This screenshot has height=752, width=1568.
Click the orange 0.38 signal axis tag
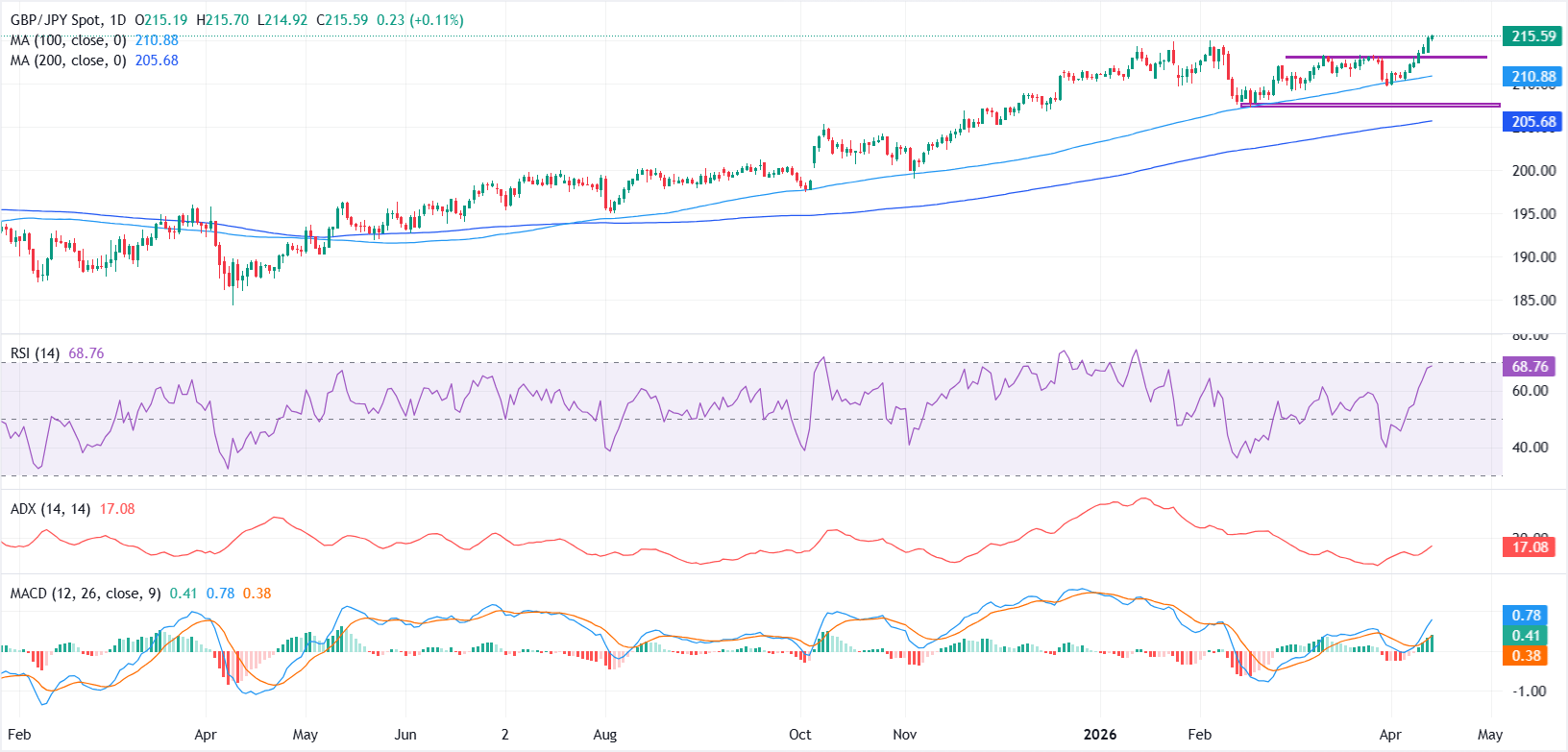[x=1526, y=656]
